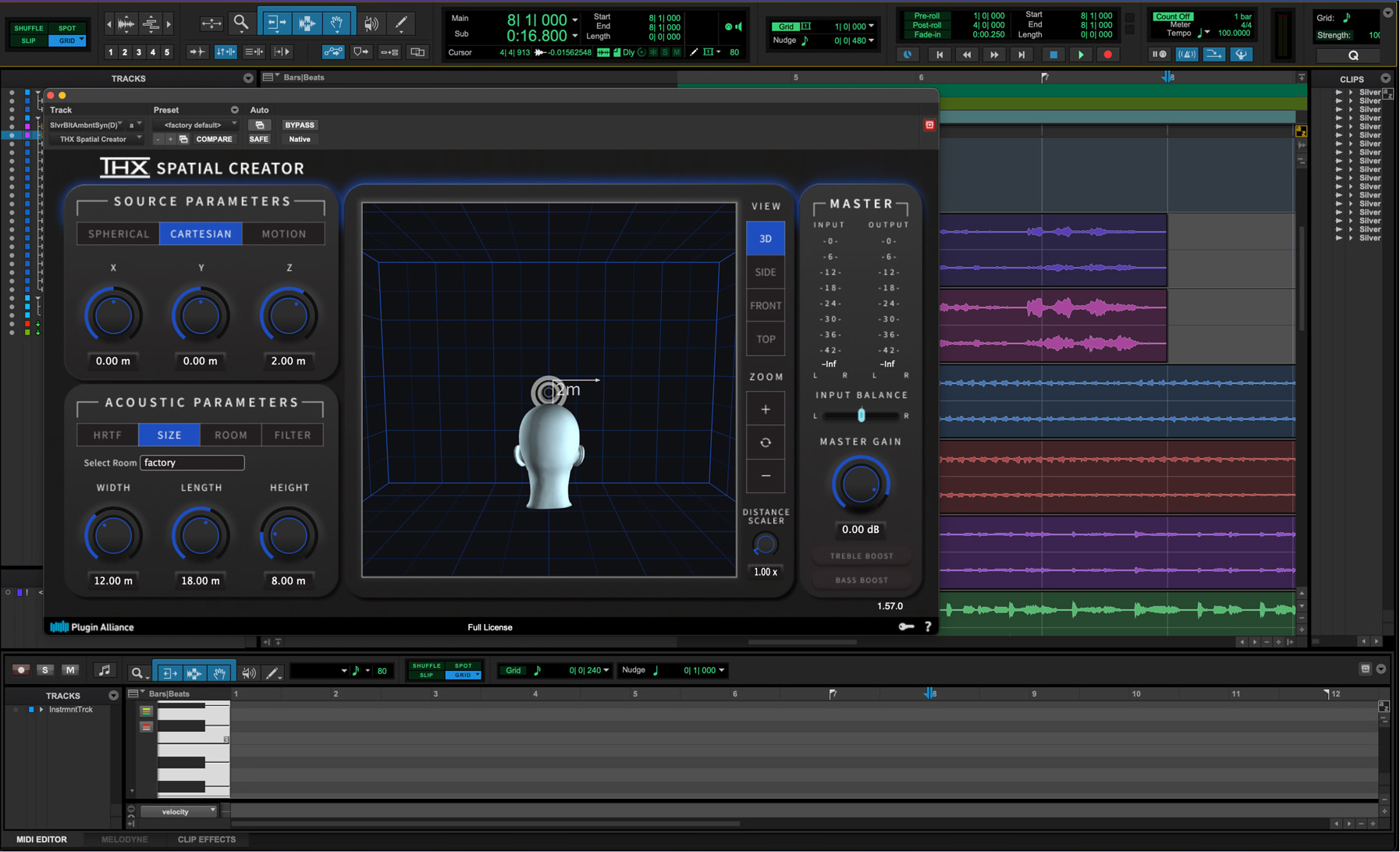Open the ROOM acoustic parameters tab

pos(231,435)
